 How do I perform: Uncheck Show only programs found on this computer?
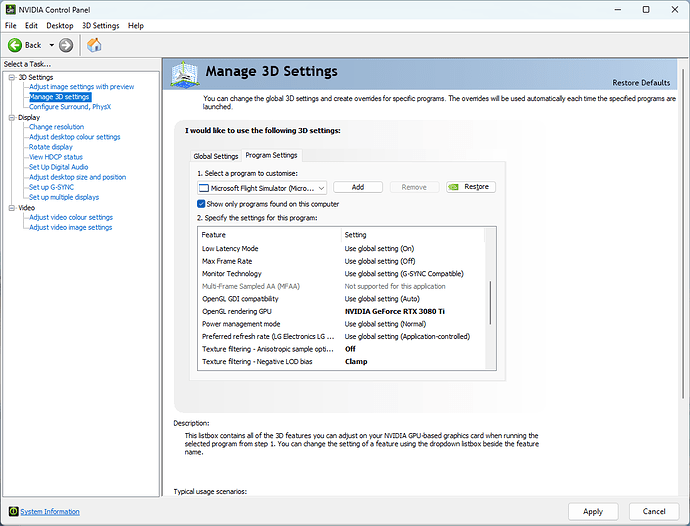202,203
